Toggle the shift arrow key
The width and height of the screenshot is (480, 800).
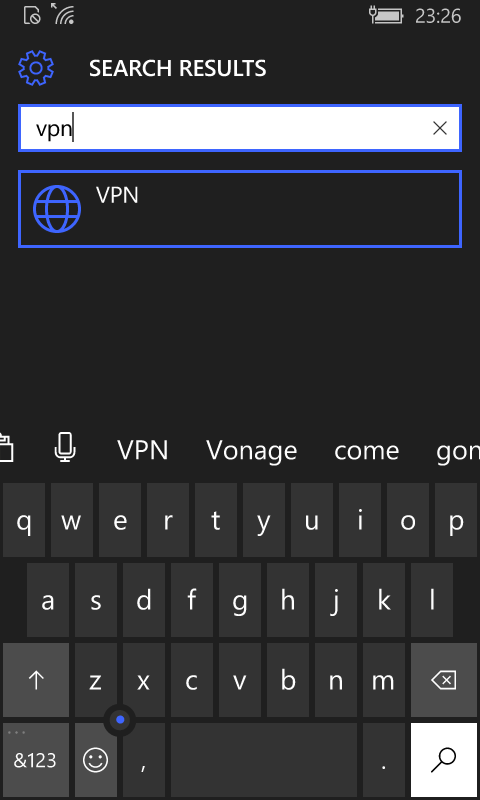[x=36, y=680]
